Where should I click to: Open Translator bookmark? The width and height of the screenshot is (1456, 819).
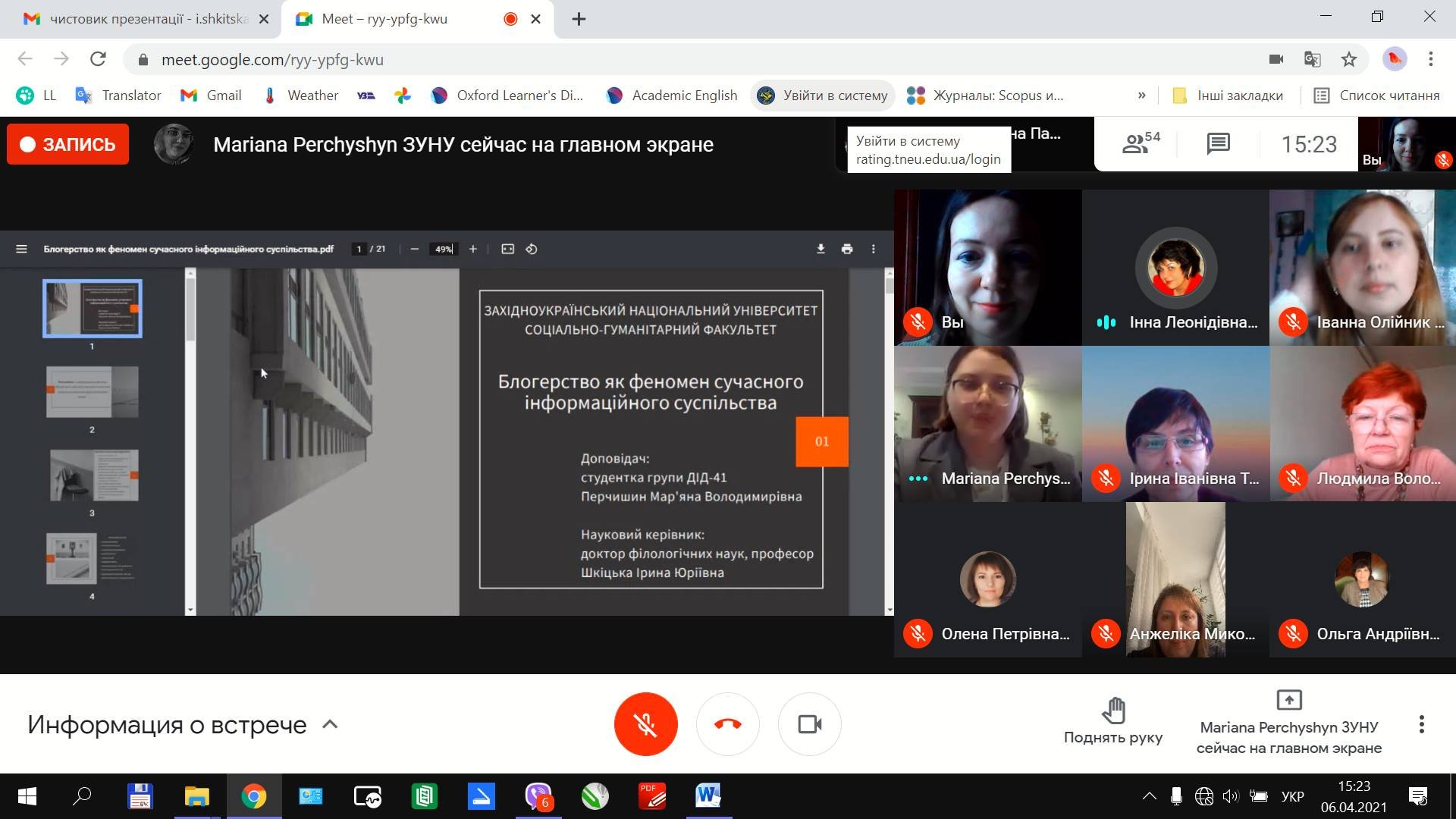[118, 96]
